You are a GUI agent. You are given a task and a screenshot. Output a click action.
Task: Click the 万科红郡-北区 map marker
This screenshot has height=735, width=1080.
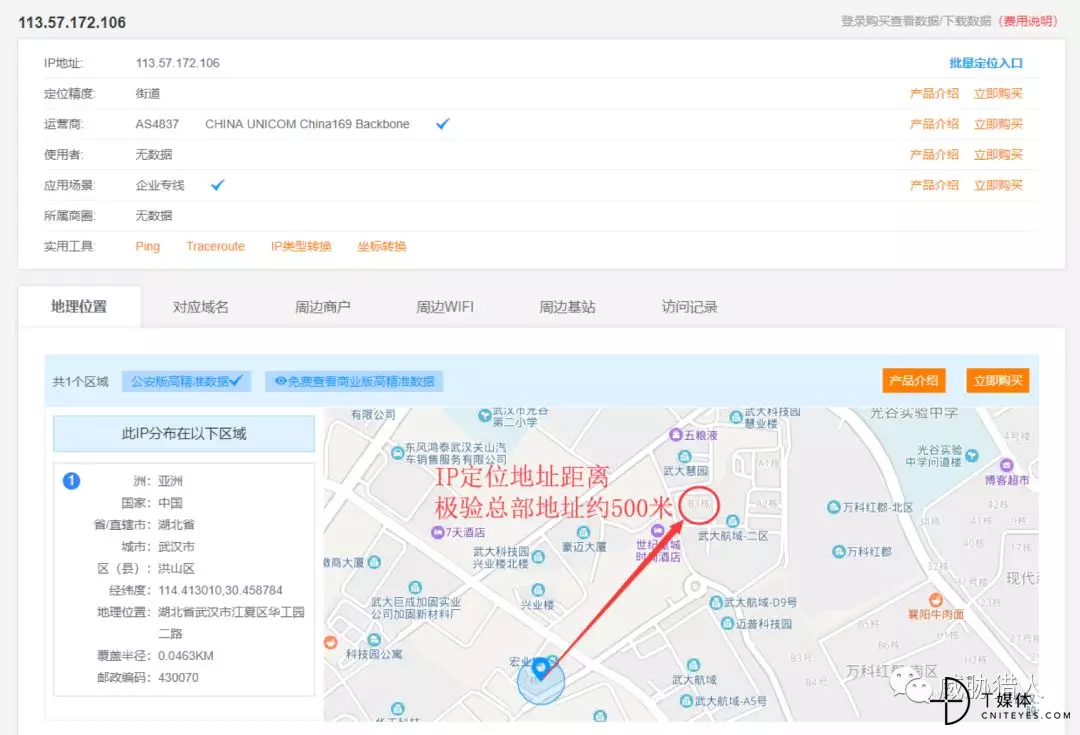(833, 506)
